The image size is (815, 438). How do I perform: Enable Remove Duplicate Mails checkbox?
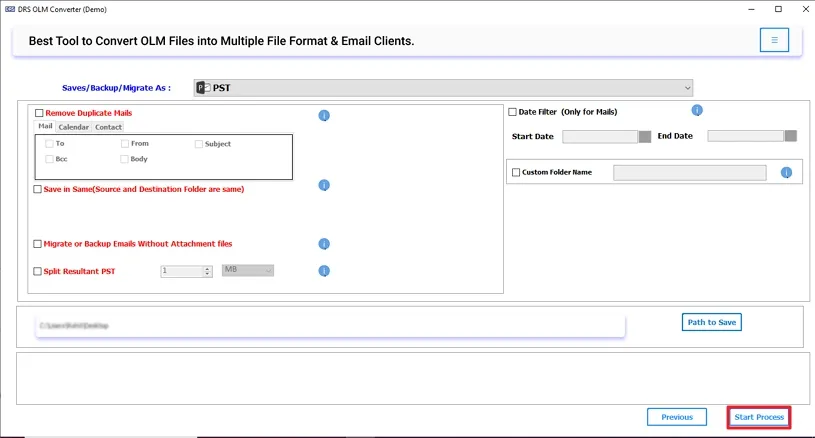click(x=39, y=114)
